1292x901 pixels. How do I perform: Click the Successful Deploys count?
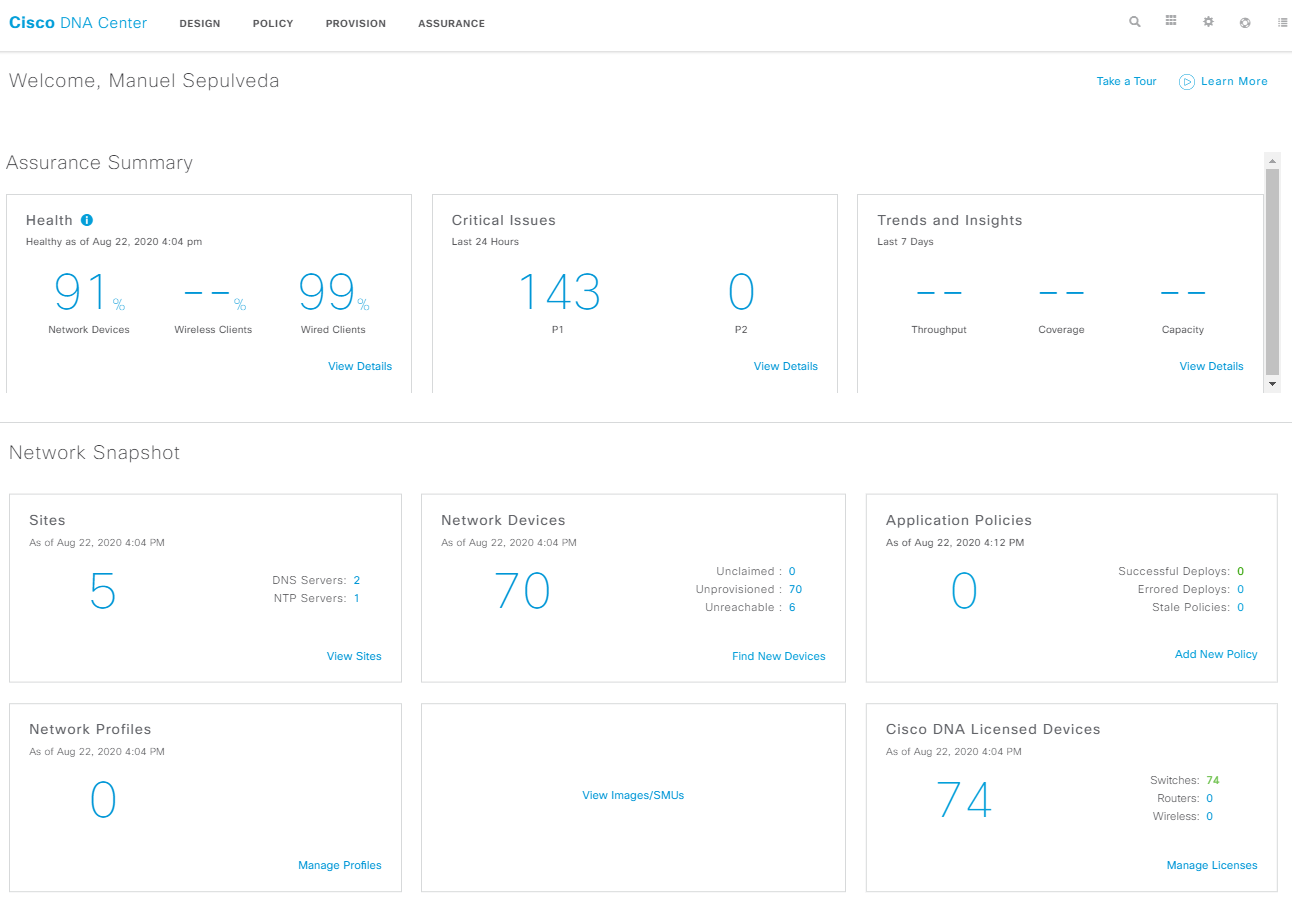pos(1241,572)
